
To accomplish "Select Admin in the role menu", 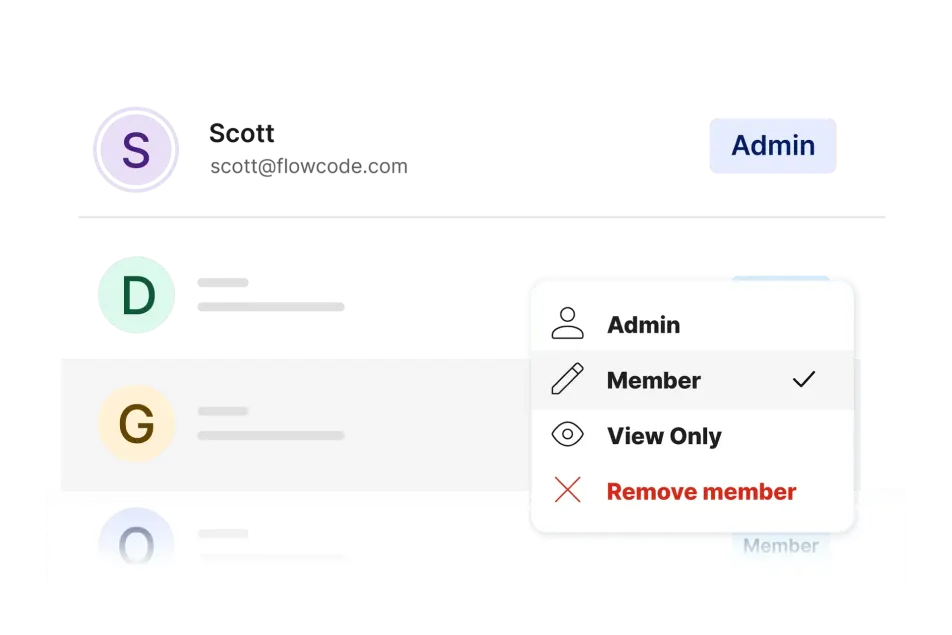I will coord(643,325).
